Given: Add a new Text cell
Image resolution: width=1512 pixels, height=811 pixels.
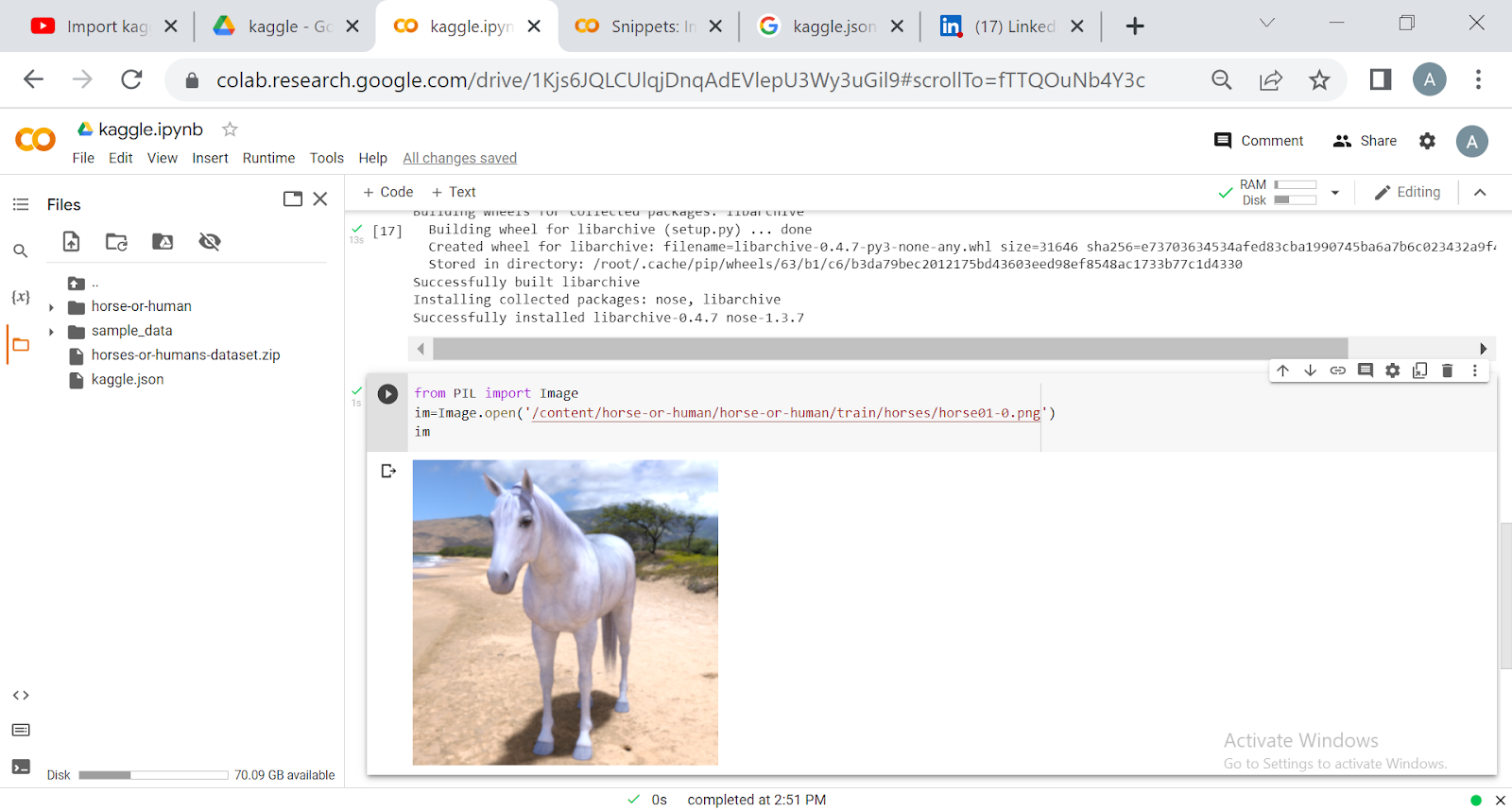Looking at the screenshot, I should tap(454, 192).
